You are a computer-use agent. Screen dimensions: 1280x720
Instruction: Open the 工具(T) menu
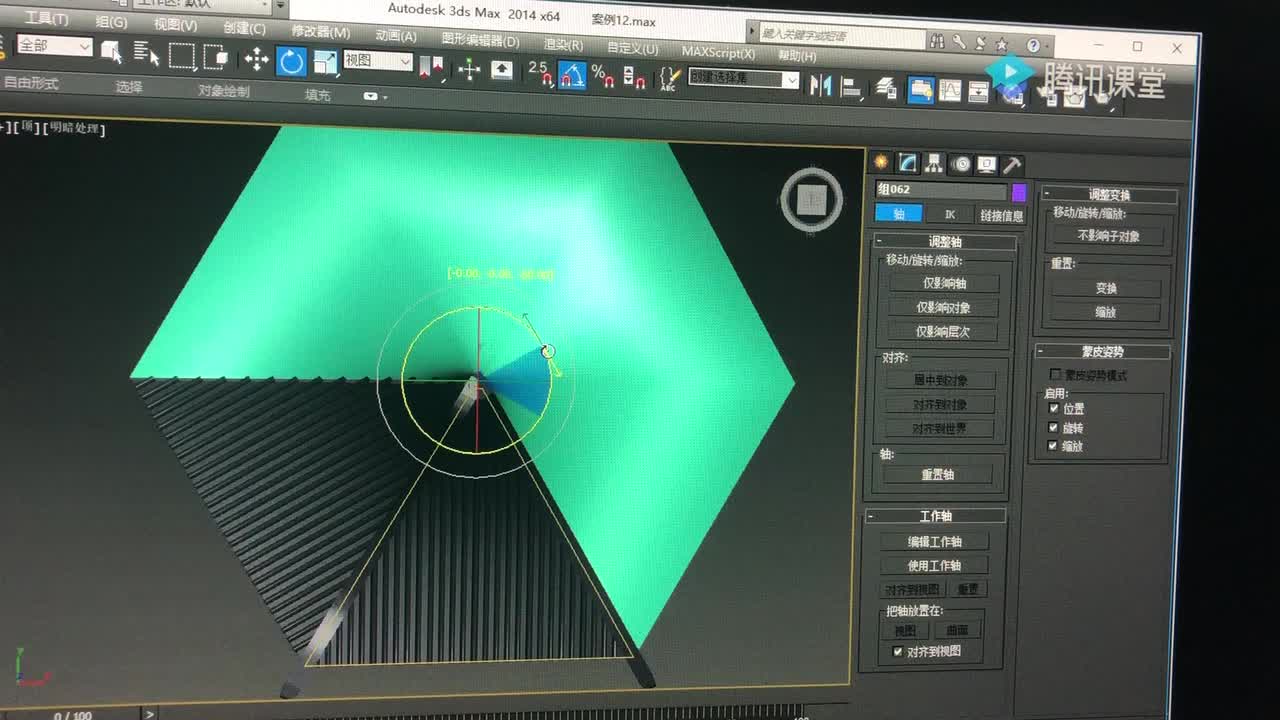tap(46, 19)
